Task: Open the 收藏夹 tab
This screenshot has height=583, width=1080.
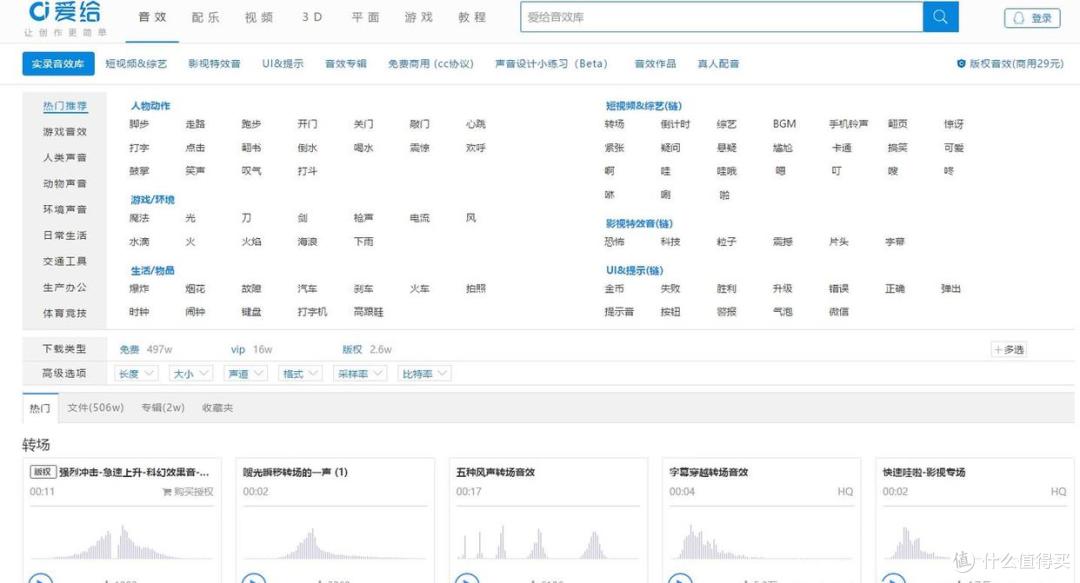Action: point(218,408)
